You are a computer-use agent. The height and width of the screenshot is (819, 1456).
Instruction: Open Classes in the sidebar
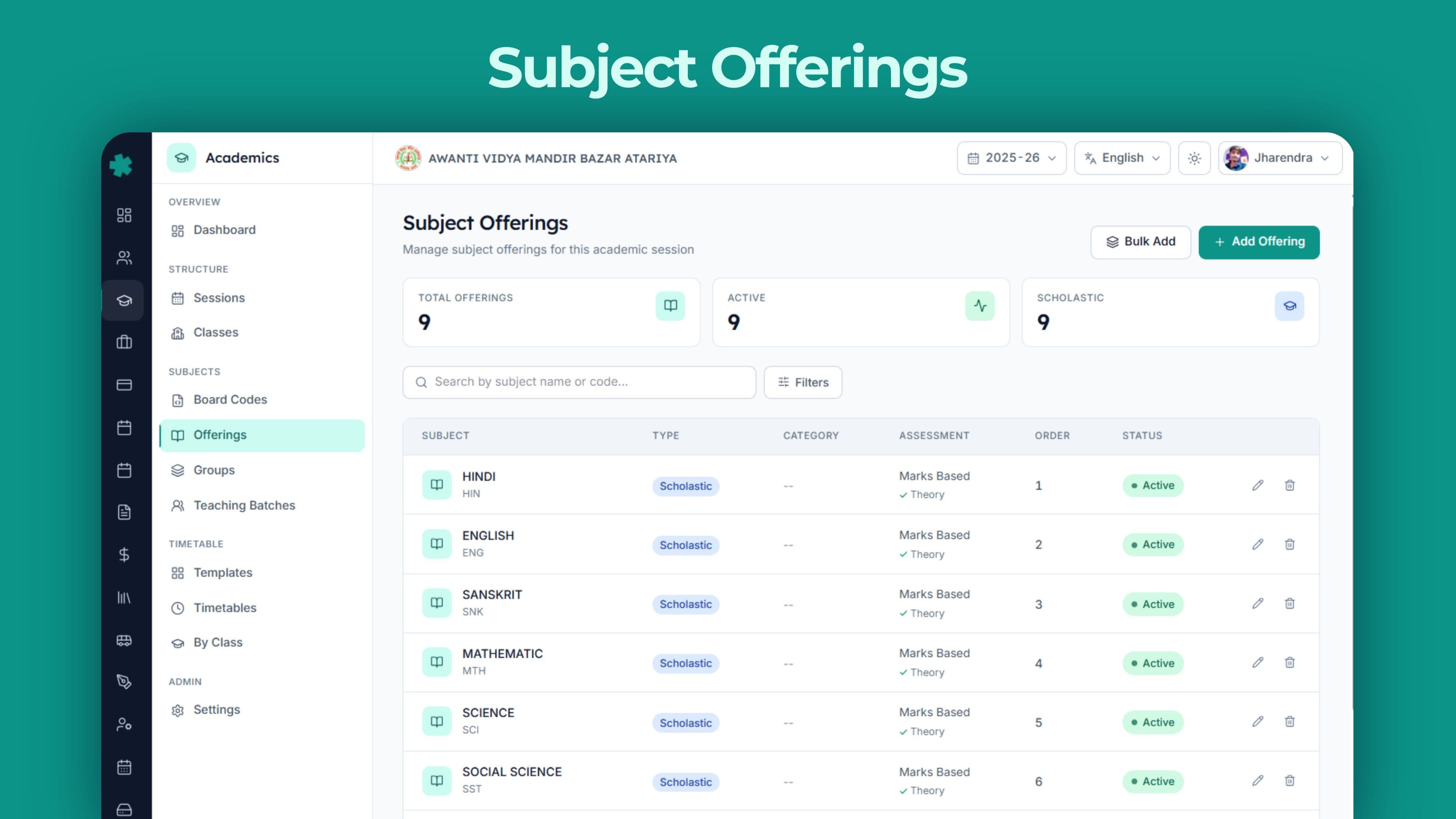(x=262, y=333)
